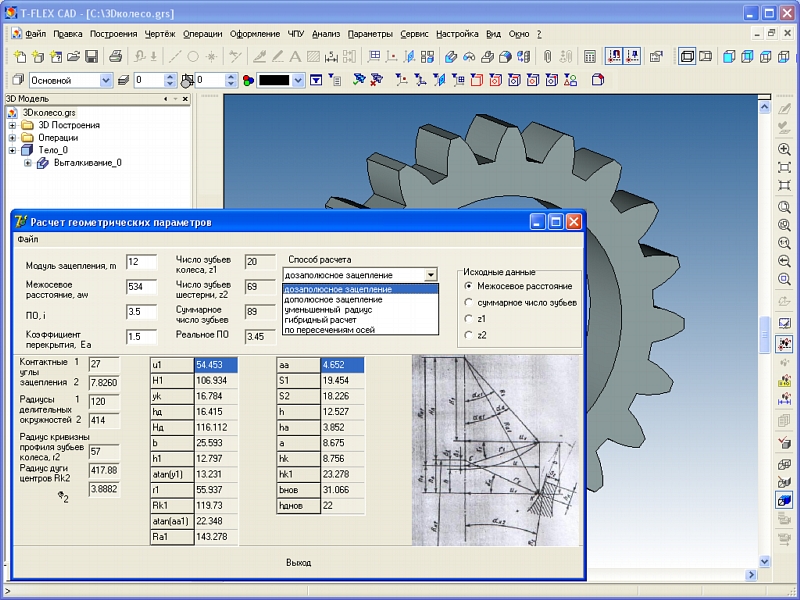
Task: Select the dimension tool icon
Action: coord(331,56)
